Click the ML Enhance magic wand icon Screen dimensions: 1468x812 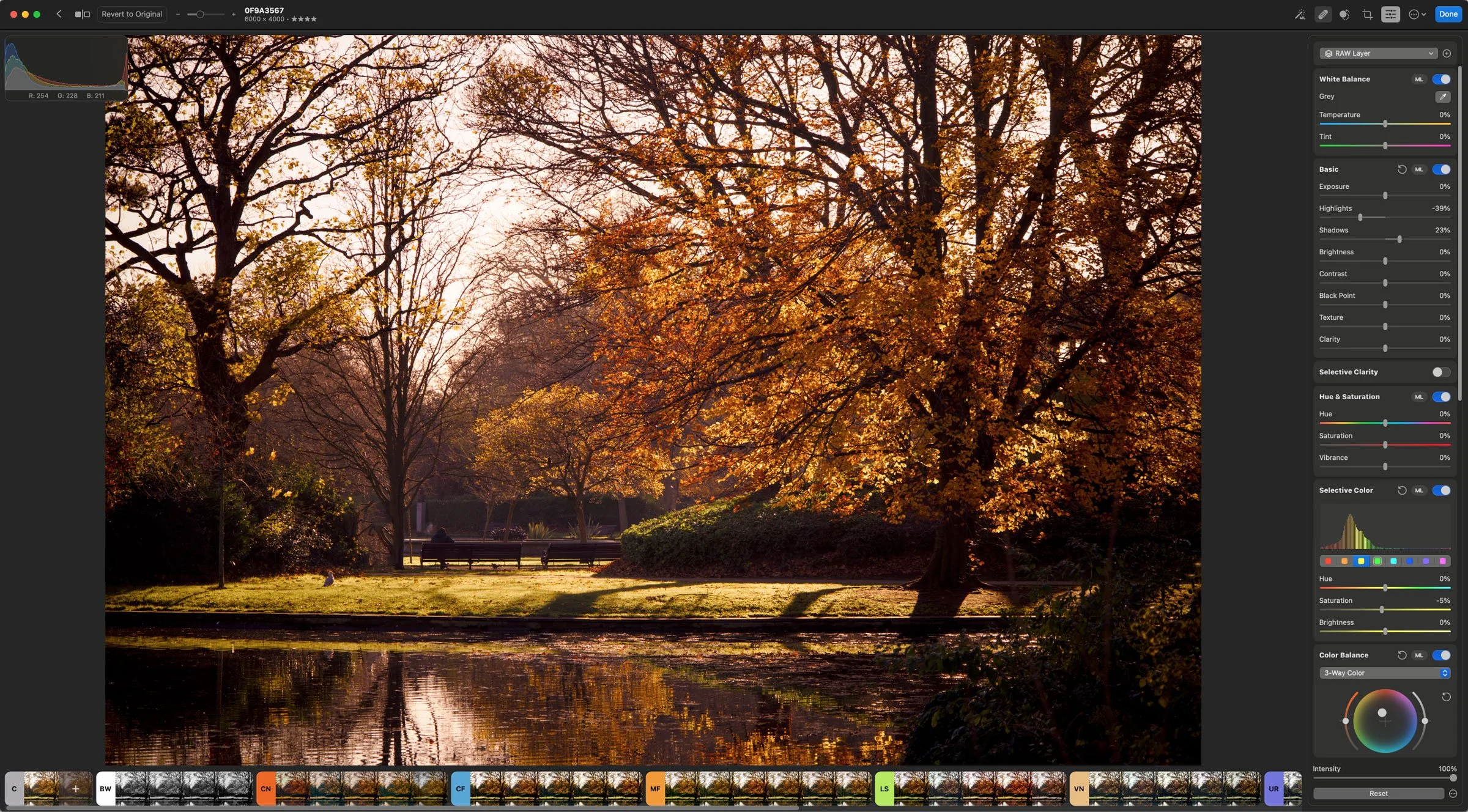(1300, 14)
